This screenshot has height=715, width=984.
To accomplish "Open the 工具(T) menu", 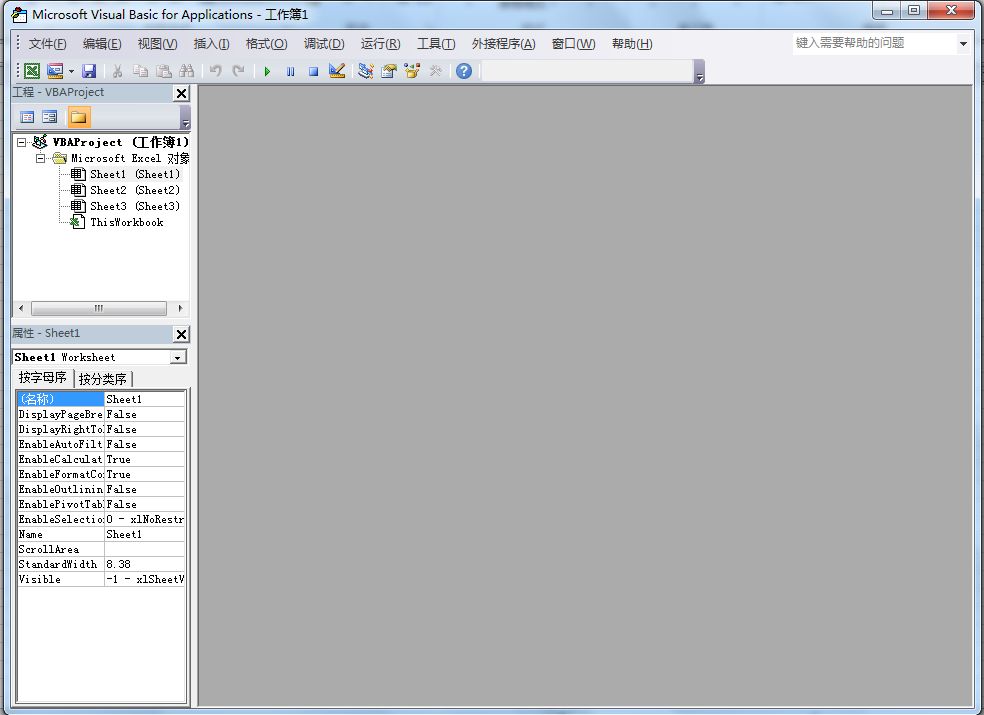I will (436, 44).
